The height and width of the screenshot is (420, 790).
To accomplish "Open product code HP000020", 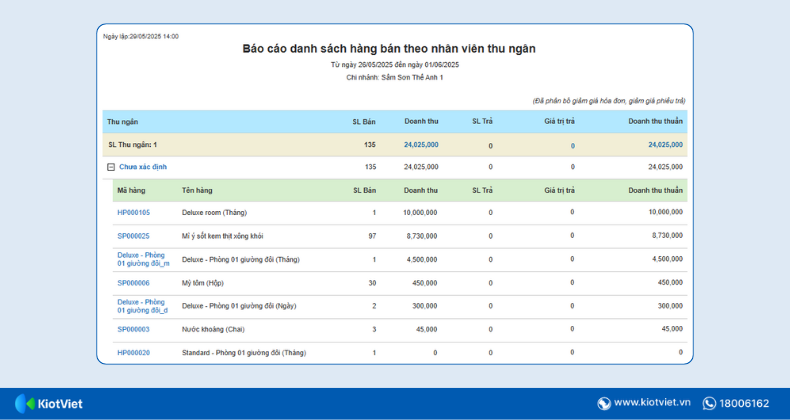I will point(134,353).
